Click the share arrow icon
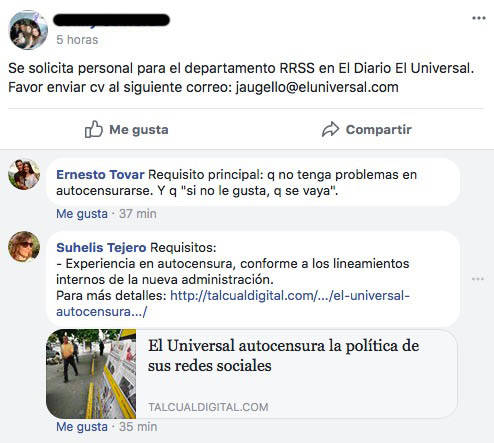Image resolution: width=494 pixels, height=443 pixels. (330, 129)
